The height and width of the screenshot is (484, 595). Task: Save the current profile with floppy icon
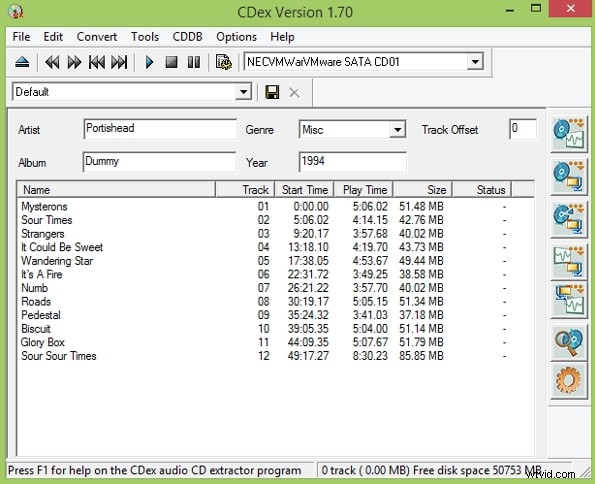click(272, 92)
